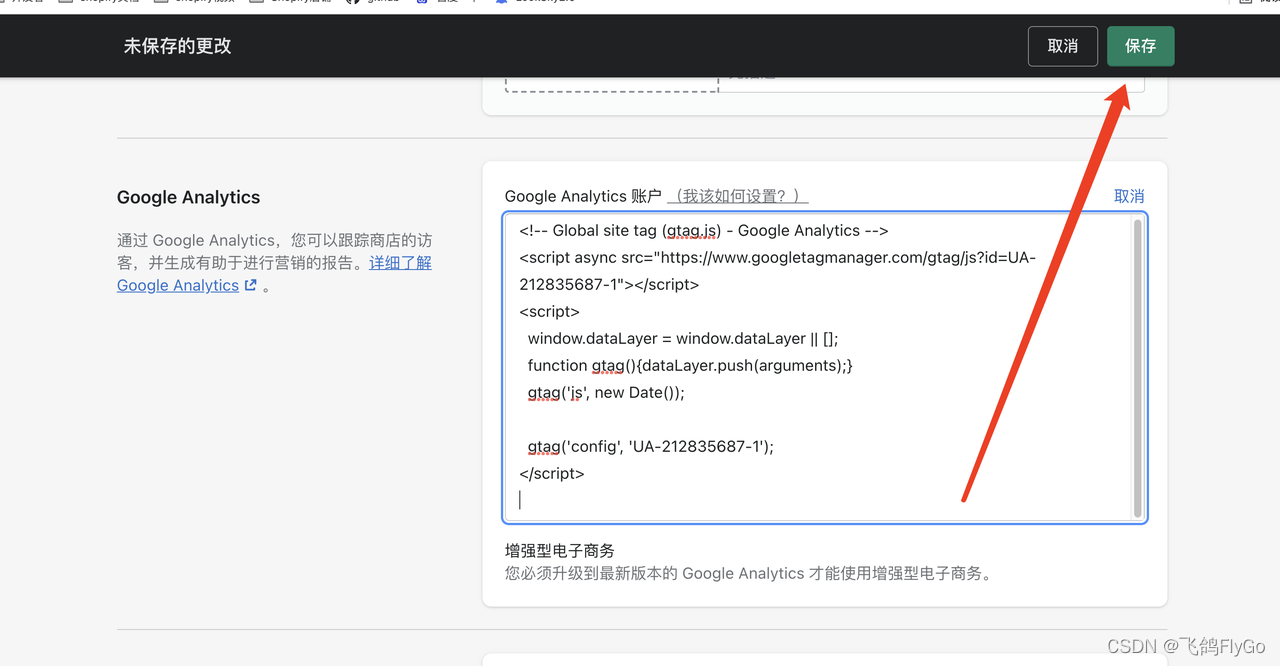Click the line gtag('config', 'UA-212835687-1');
The height and width of the screenshot is (666, 1280).
[651, 446]
